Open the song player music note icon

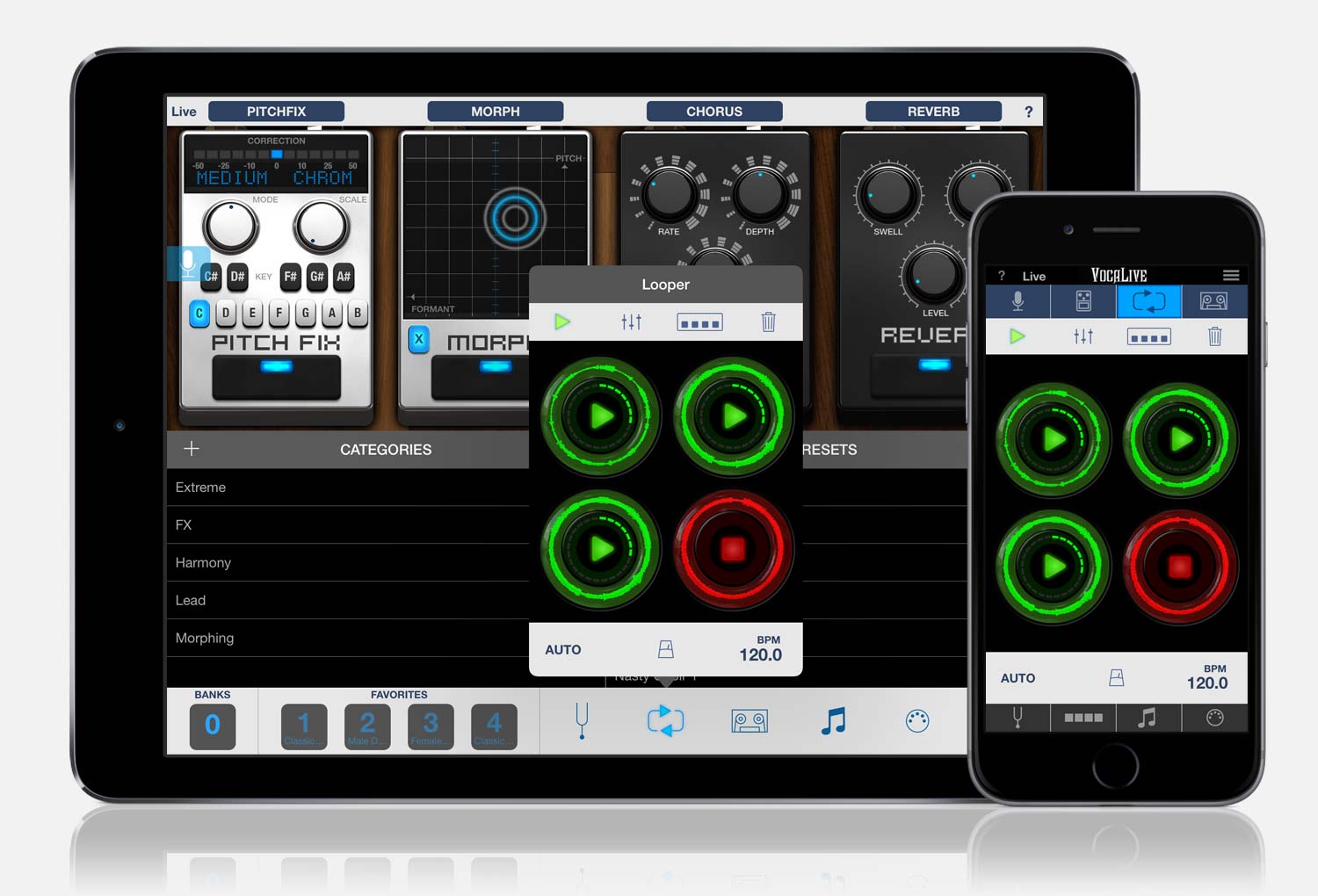tap(832, 720)
